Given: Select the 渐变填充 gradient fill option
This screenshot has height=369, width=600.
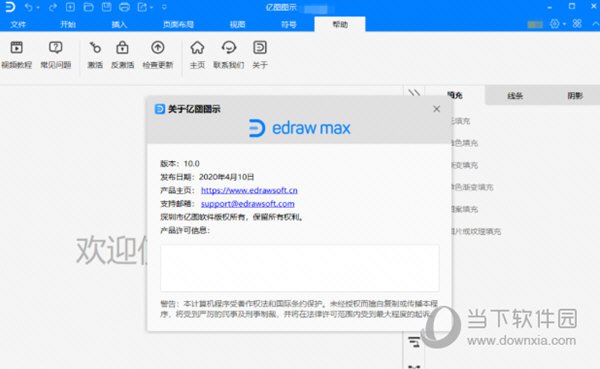Looking at the screenshot, I should (x=464, y=165).
